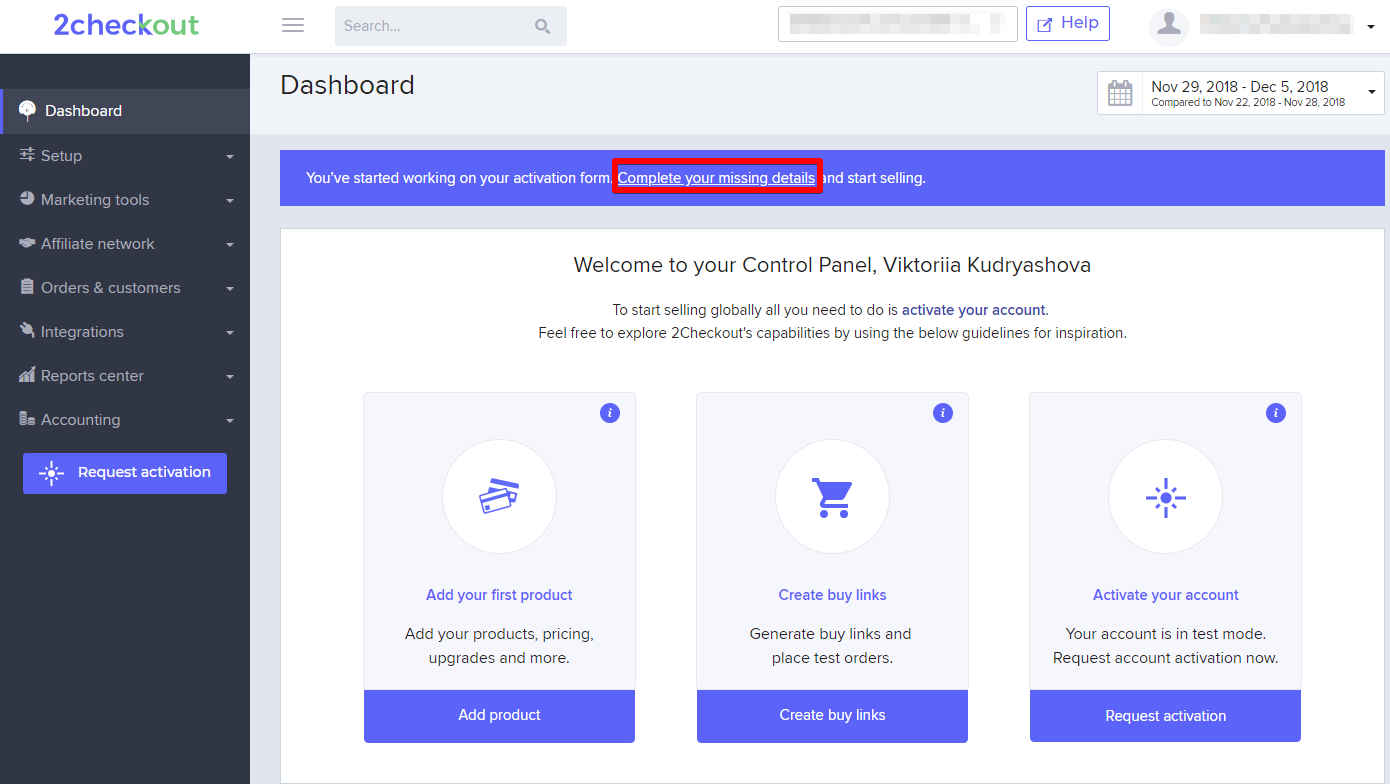Click the Reports center chart icon
The width and height of the screenshot is (1390, 784).
coord(27,375)
